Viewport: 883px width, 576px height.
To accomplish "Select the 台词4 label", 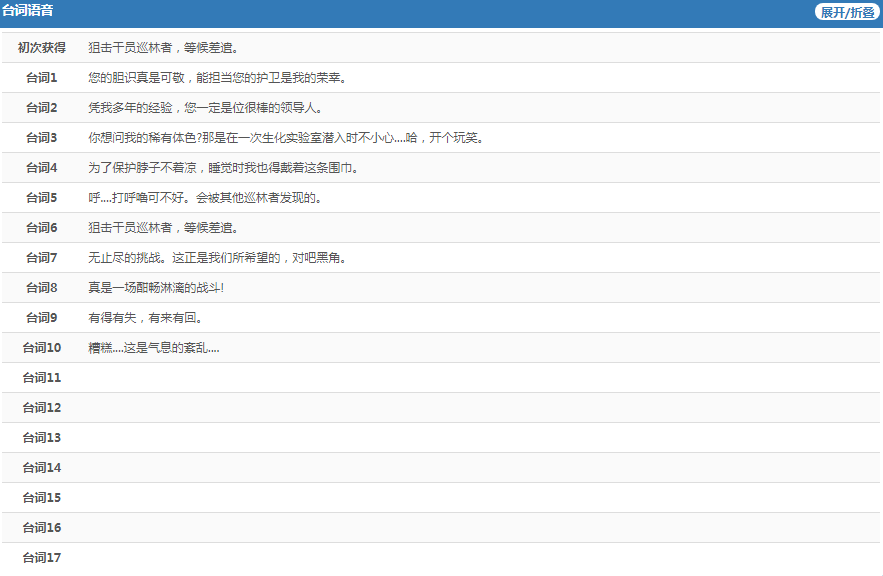I will 42,168.
